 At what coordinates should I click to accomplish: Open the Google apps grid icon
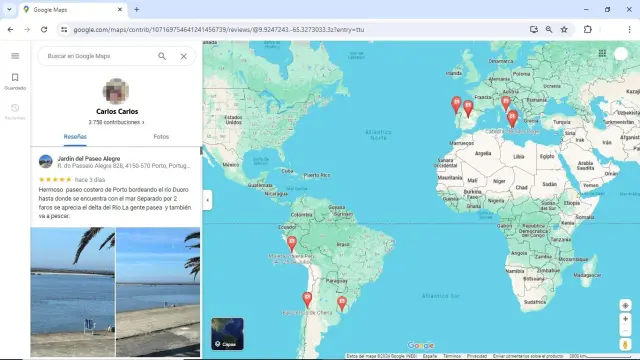point(602,53)
